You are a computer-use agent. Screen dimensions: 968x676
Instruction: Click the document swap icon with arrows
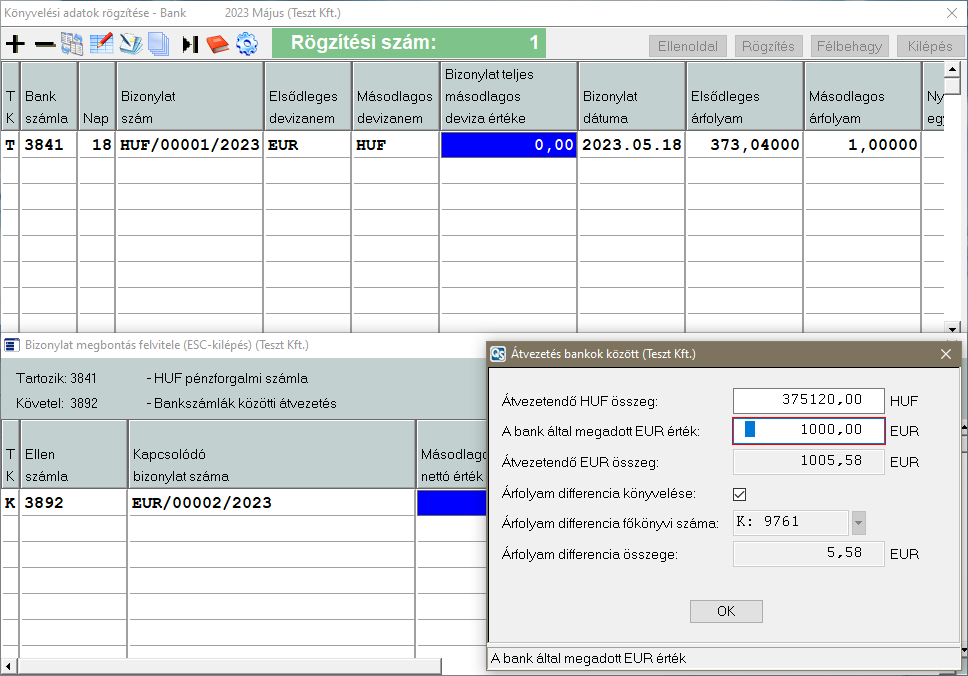[x=72, y=44]
